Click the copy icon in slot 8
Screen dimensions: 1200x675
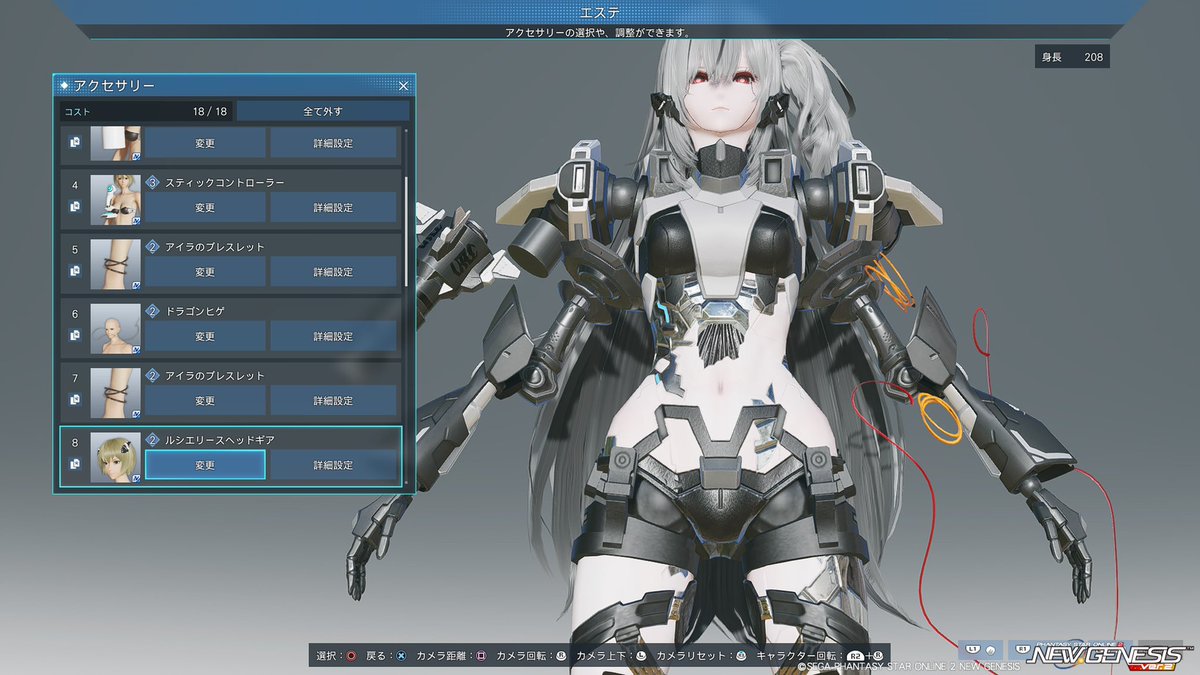[75, 464]
